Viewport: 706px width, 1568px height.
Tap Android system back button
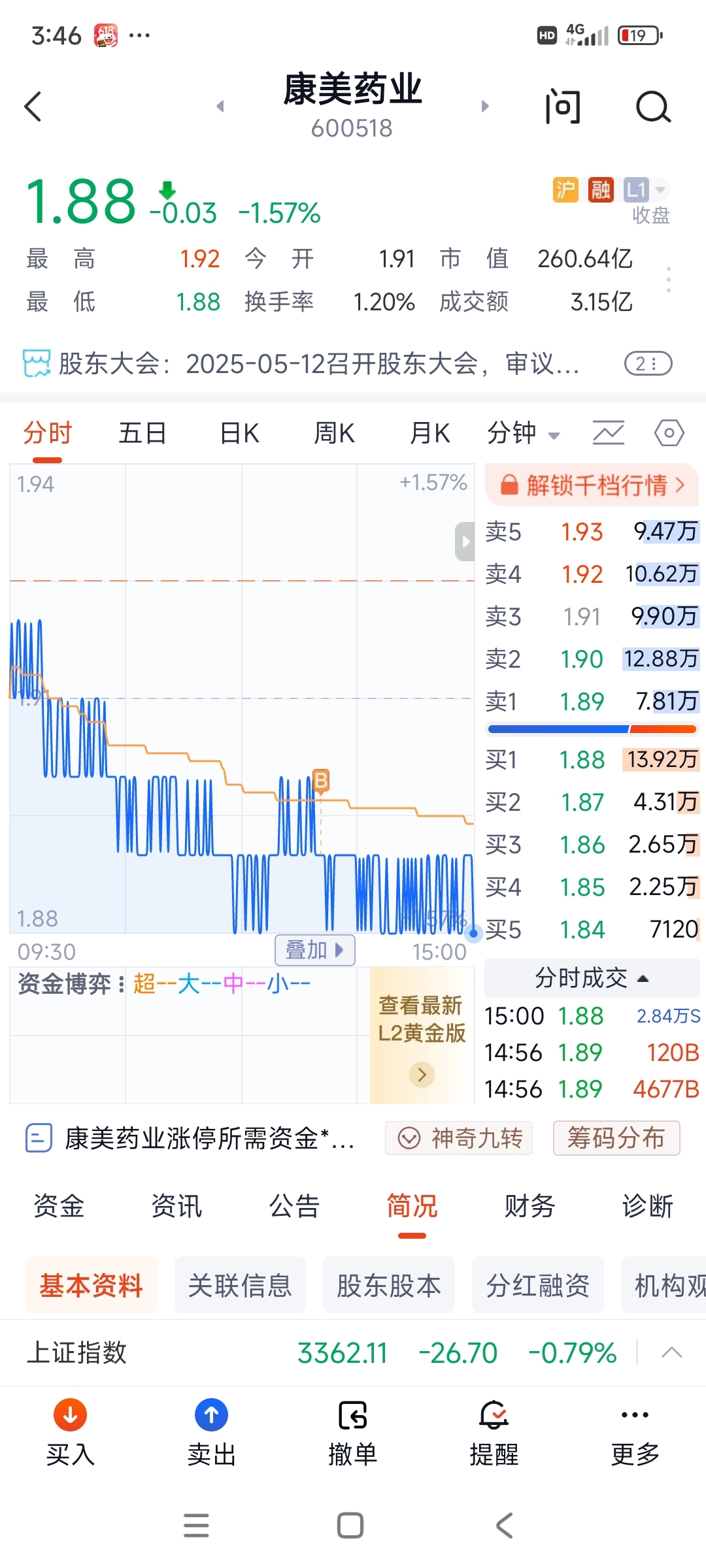point(505,1526)
